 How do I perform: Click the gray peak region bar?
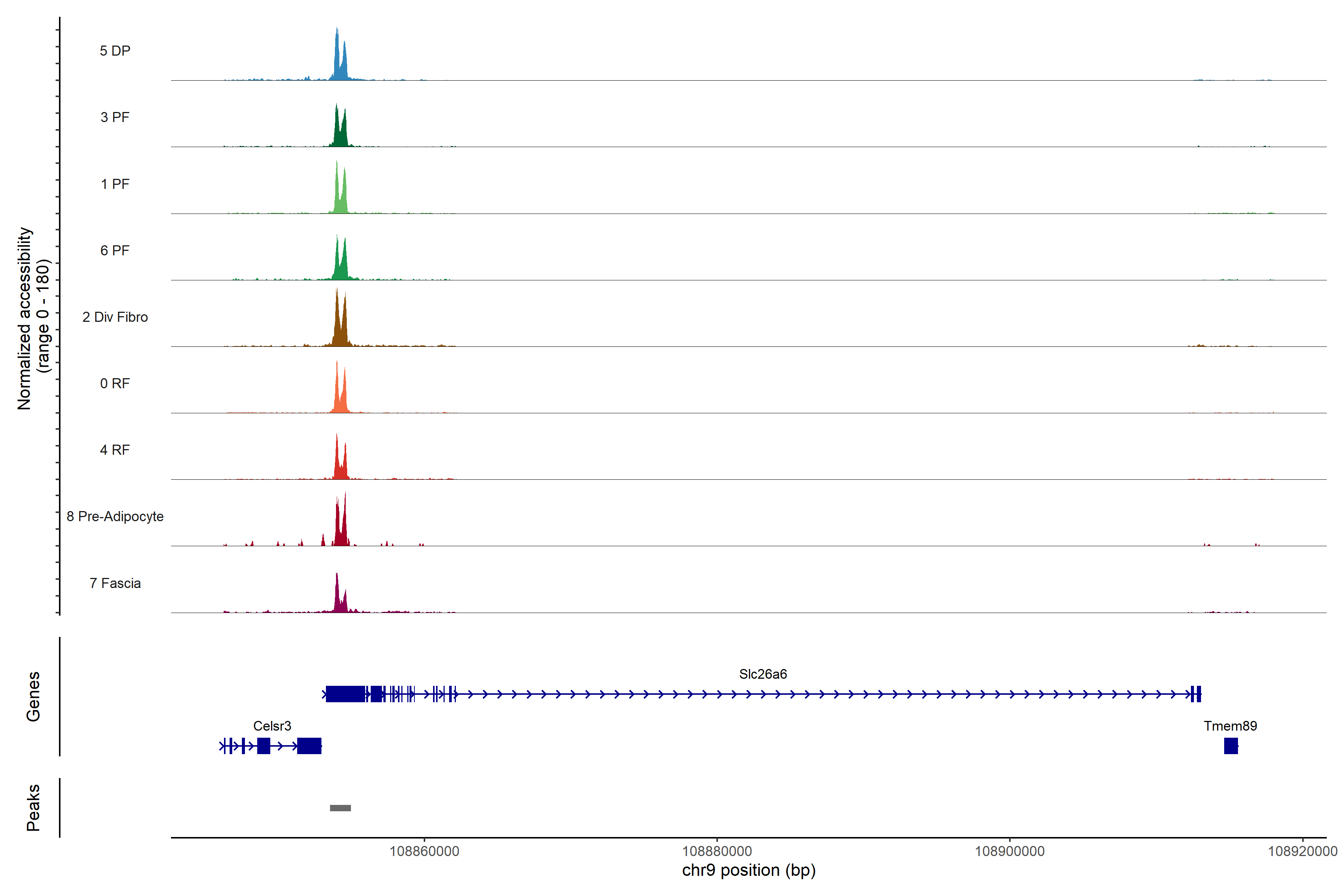[x=340, y=808]
